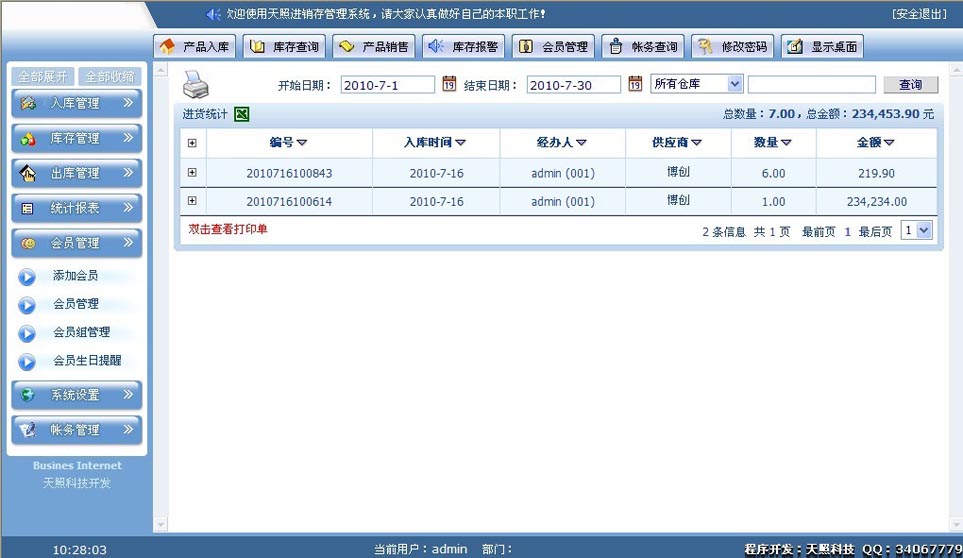The image size is (963, 558).
Task: Sort table by 入库时间 column
Action: click(x=435, y=142)
